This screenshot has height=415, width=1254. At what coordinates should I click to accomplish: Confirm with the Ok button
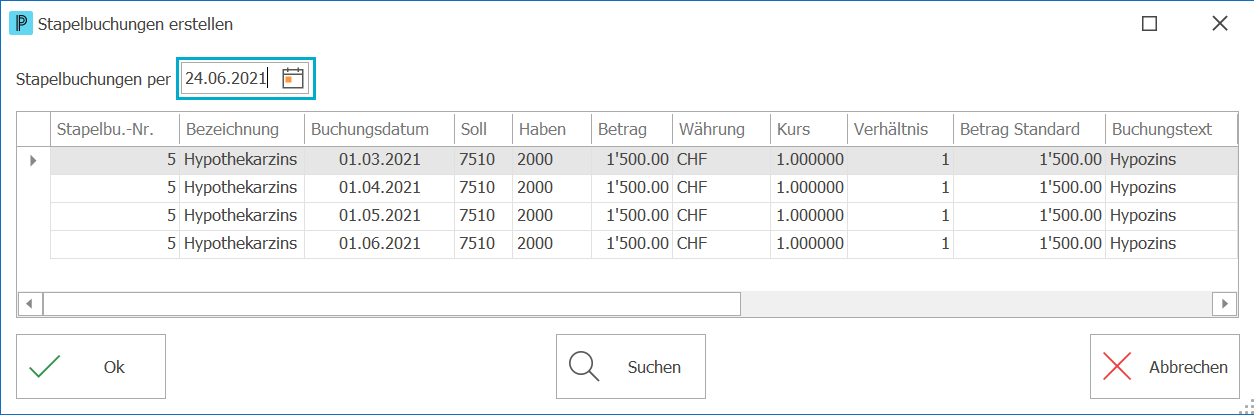[x=91, y=367]
